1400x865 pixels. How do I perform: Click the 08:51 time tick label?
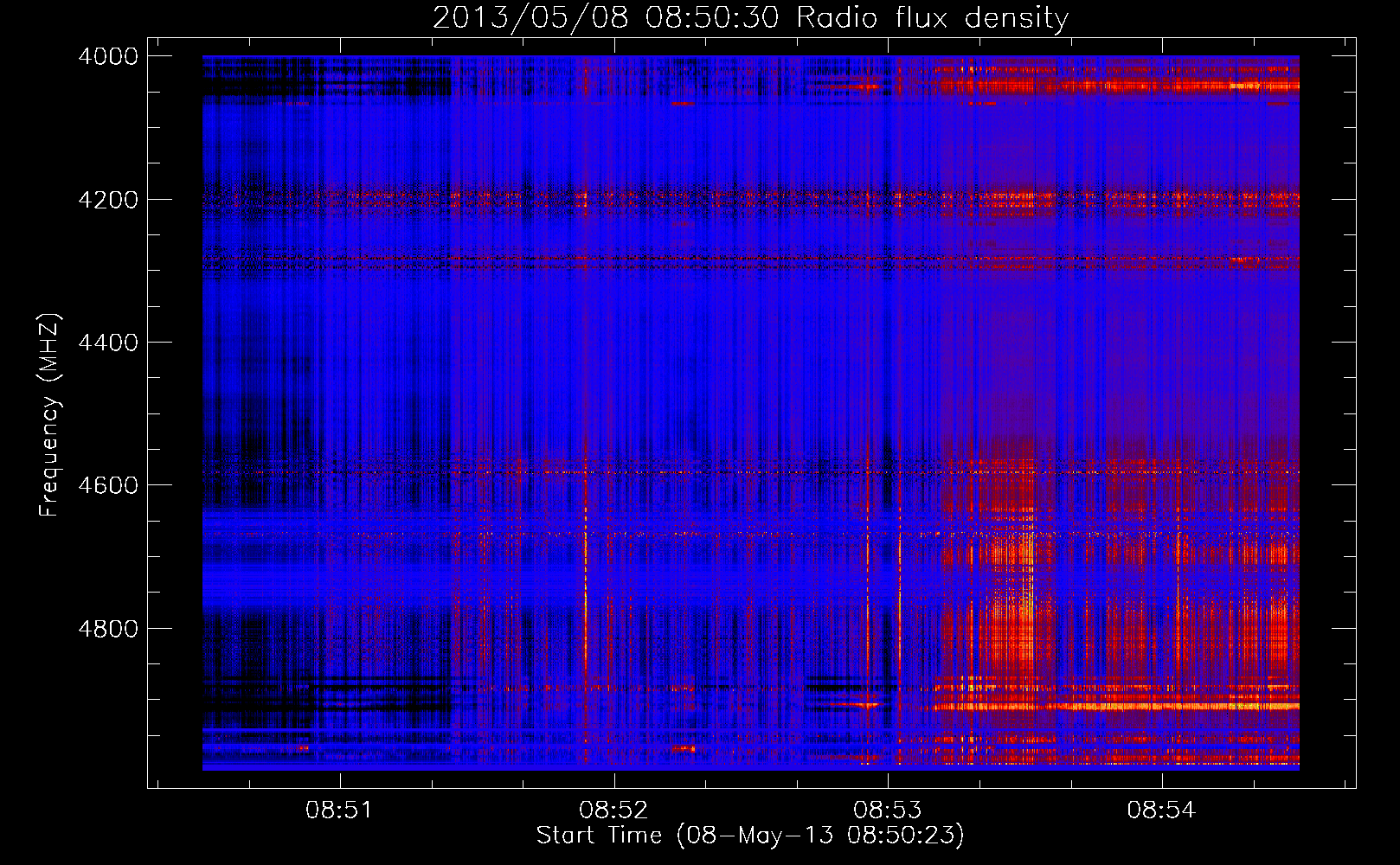339,811
